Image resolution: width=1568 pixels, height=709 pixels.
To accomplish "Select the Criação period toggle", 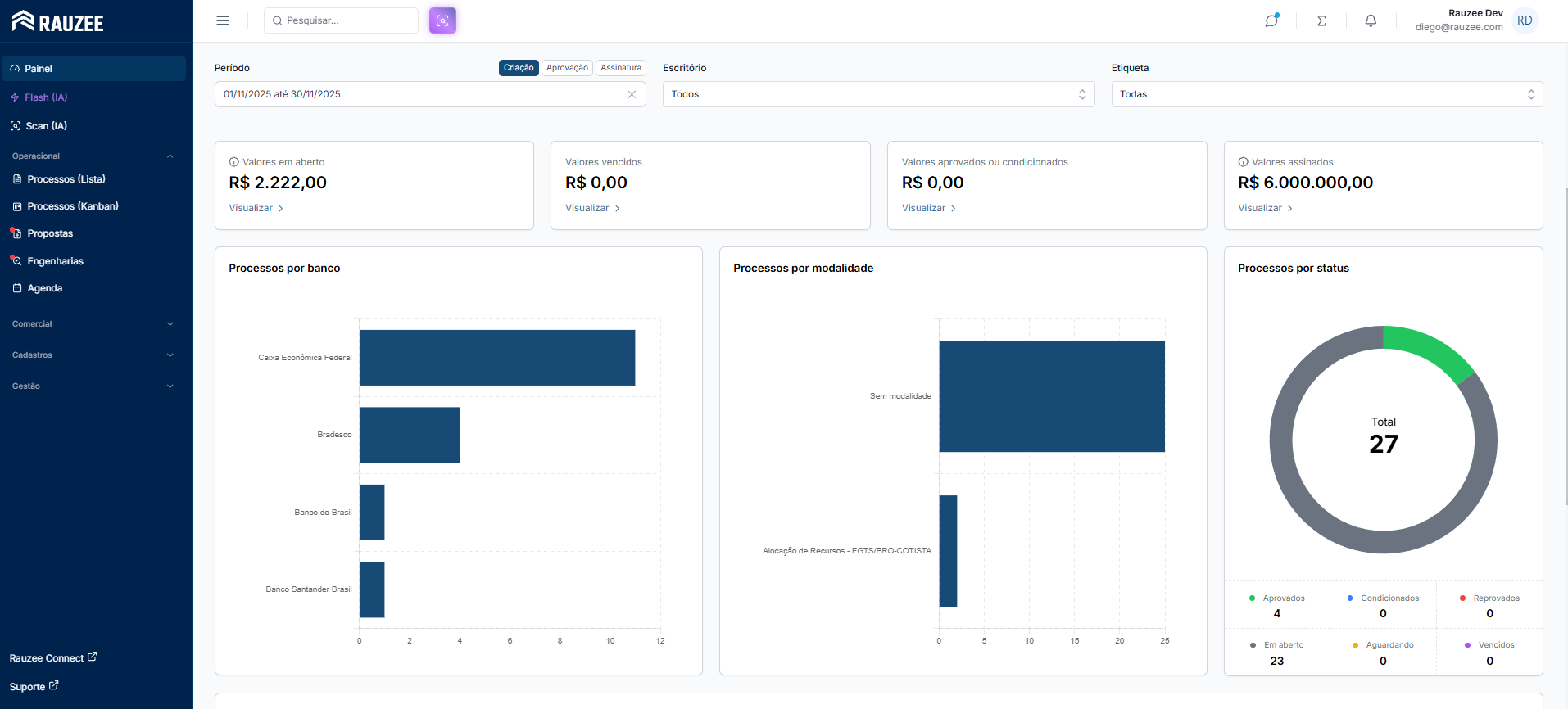I will point(519,68).
